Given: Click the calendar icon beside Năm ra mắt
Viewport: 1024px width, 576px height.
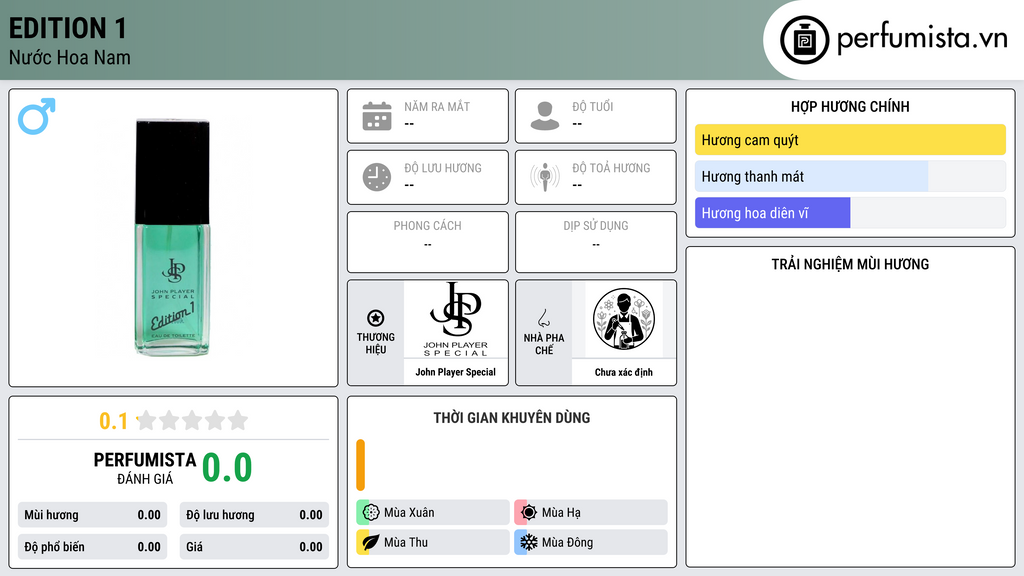Looking at the screenshot, I should (x=377, y=116).
